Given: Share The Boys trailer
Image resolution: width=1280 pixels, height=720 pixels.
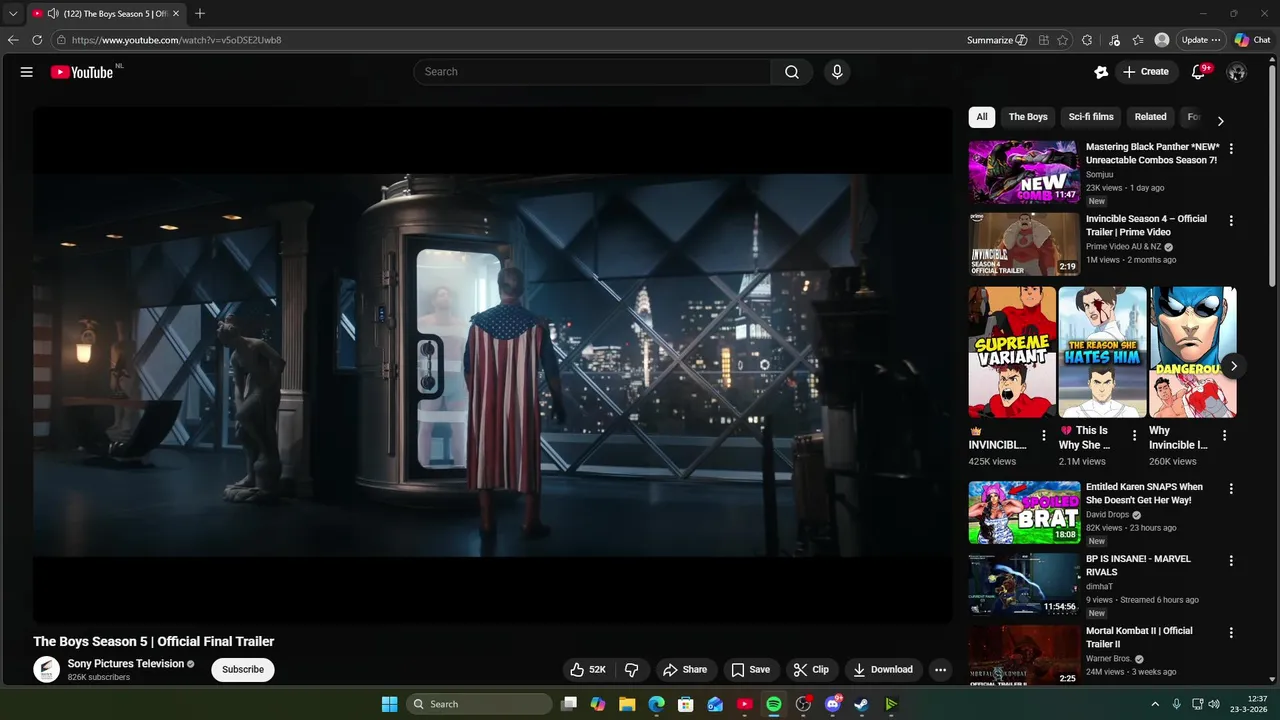Looking at the screenshot, I should [x=685, y=670].
